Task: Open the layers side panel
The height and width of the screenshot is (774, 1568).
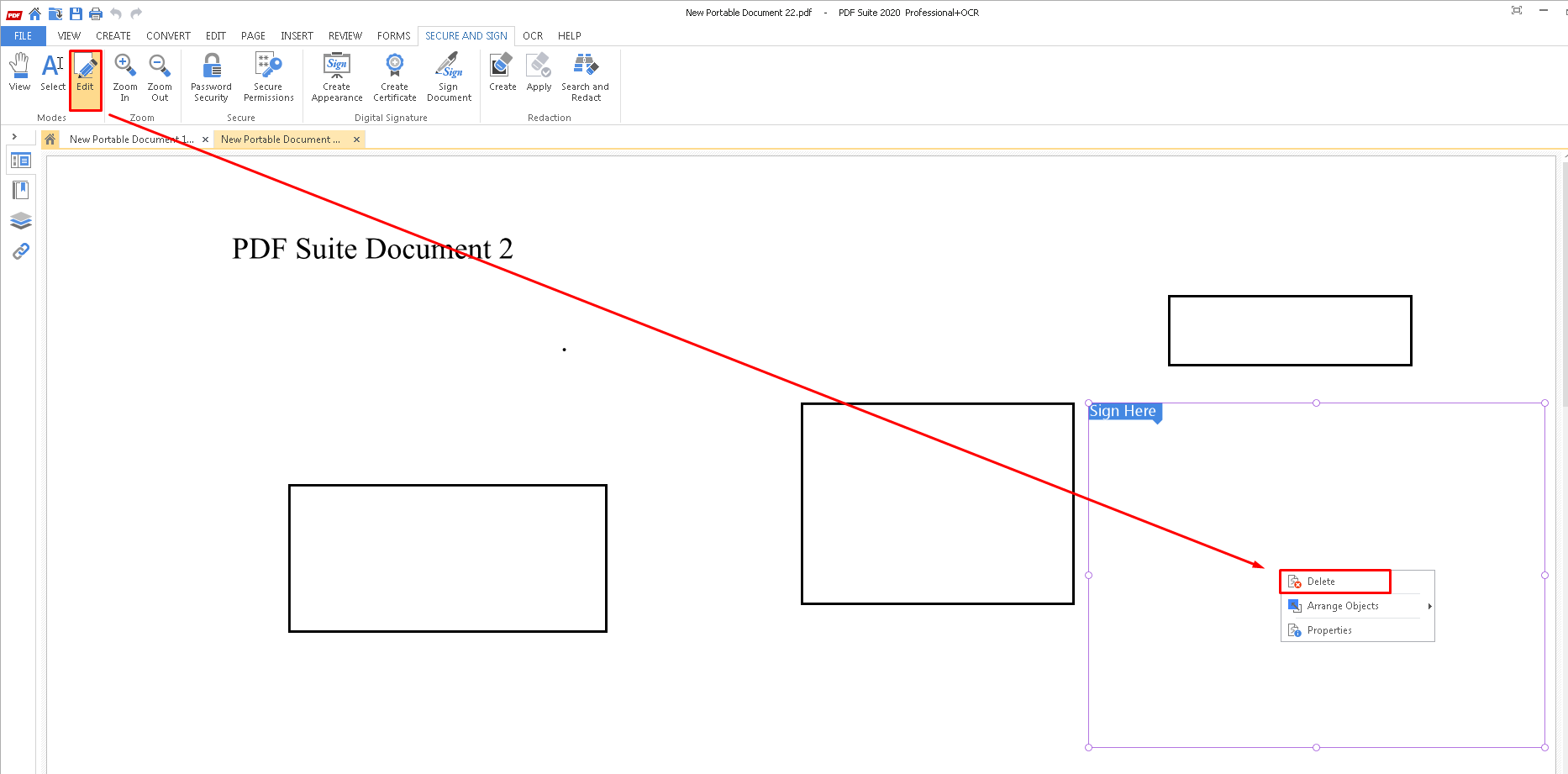Action: (21, 221)
